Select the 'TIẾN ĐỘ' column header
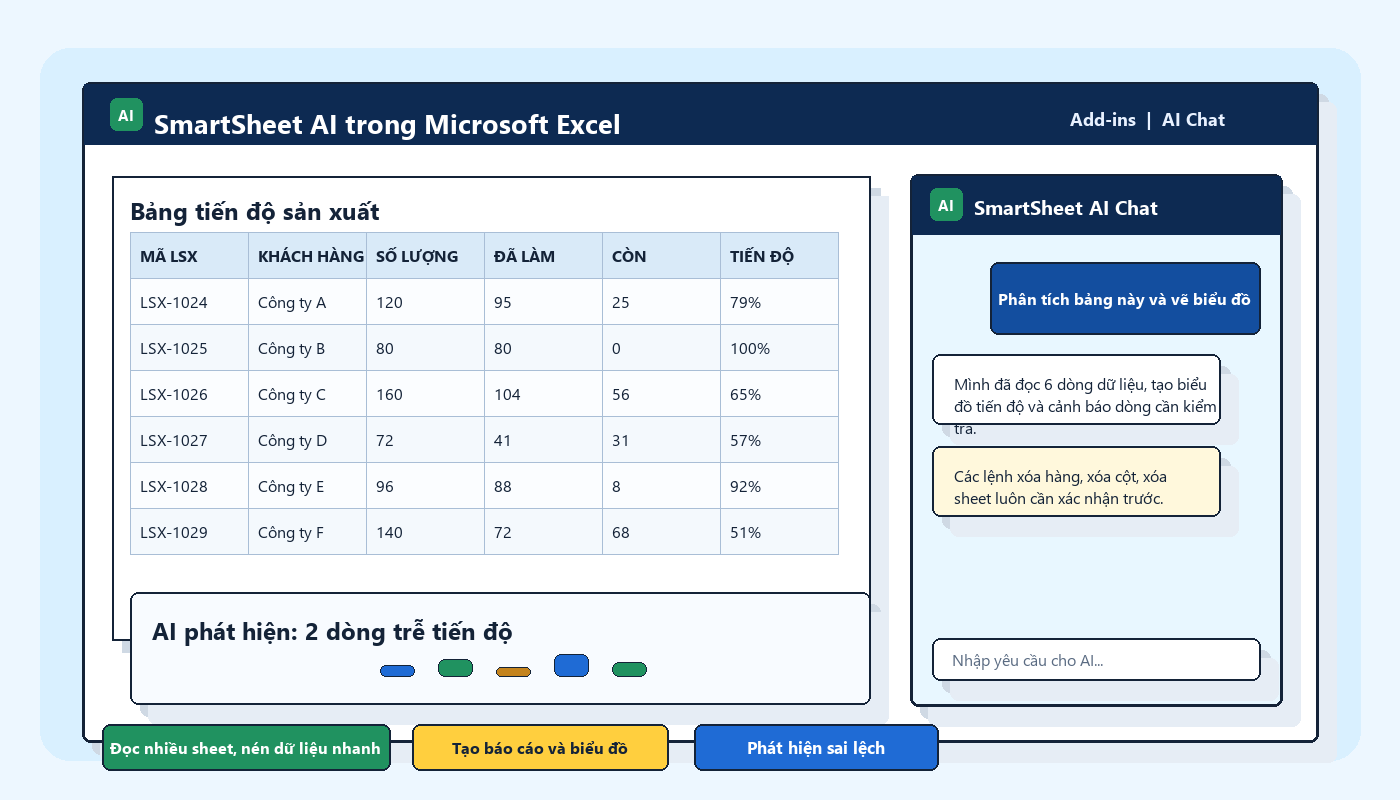This screenshot has width=1400, height=800. click(x=780, y=256)
